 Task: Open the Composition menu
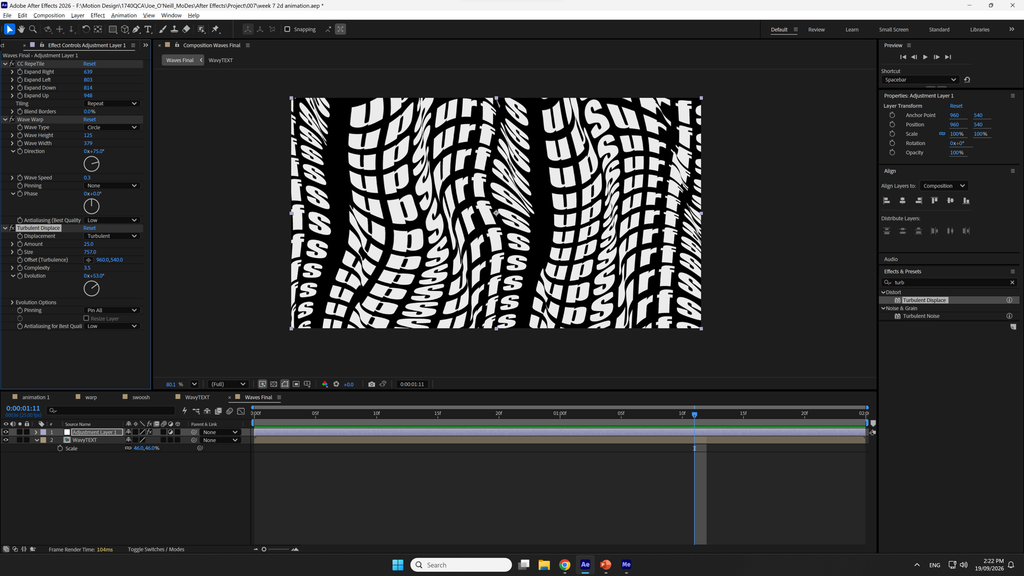tap(49, 15)
